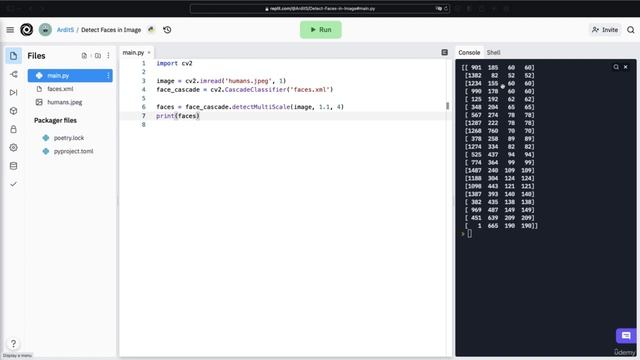Image resolution: width=640 pixels, height=360 pixels.
Task: Close the main.py tab
Action: (149, 53)
